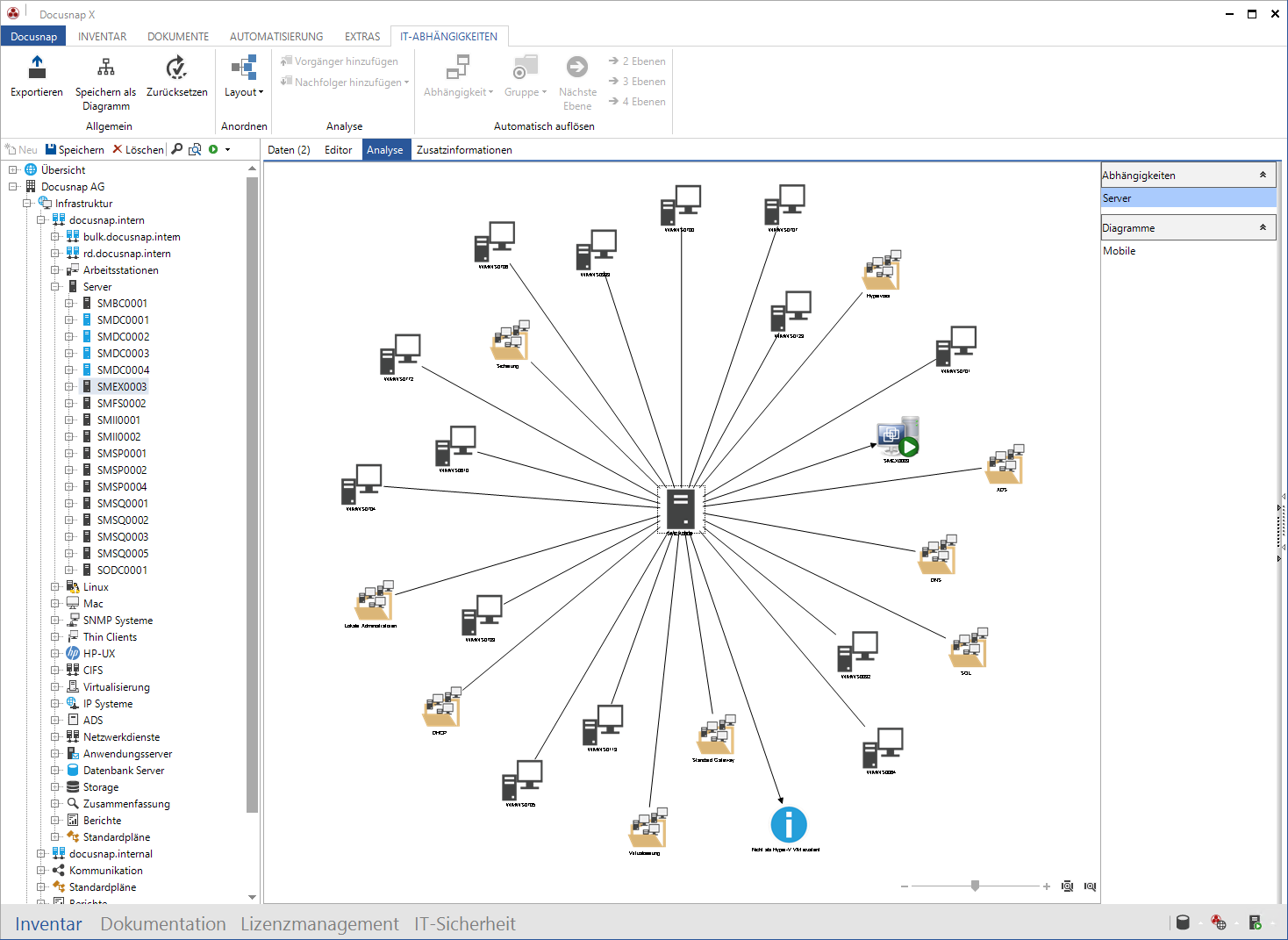This screenshot has height=940, width=1288.
Task: Select the SMDC0001 tree item
Action: click(123, 320)
